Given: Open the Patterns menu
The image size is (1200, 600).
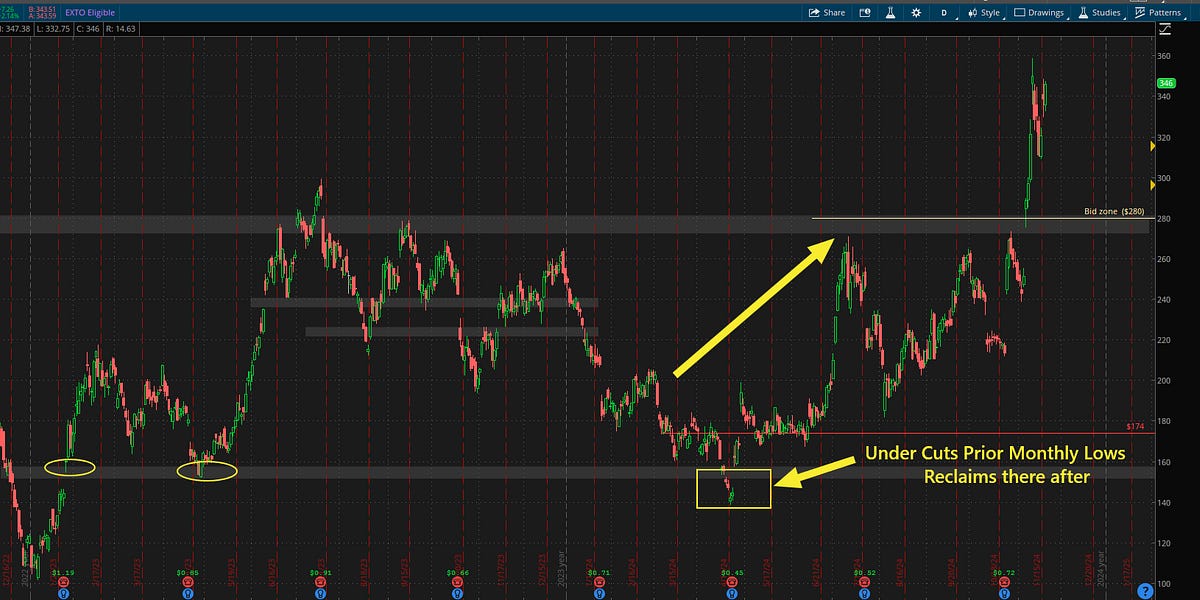Looking at the screenshot, I should pos(1164,12).
